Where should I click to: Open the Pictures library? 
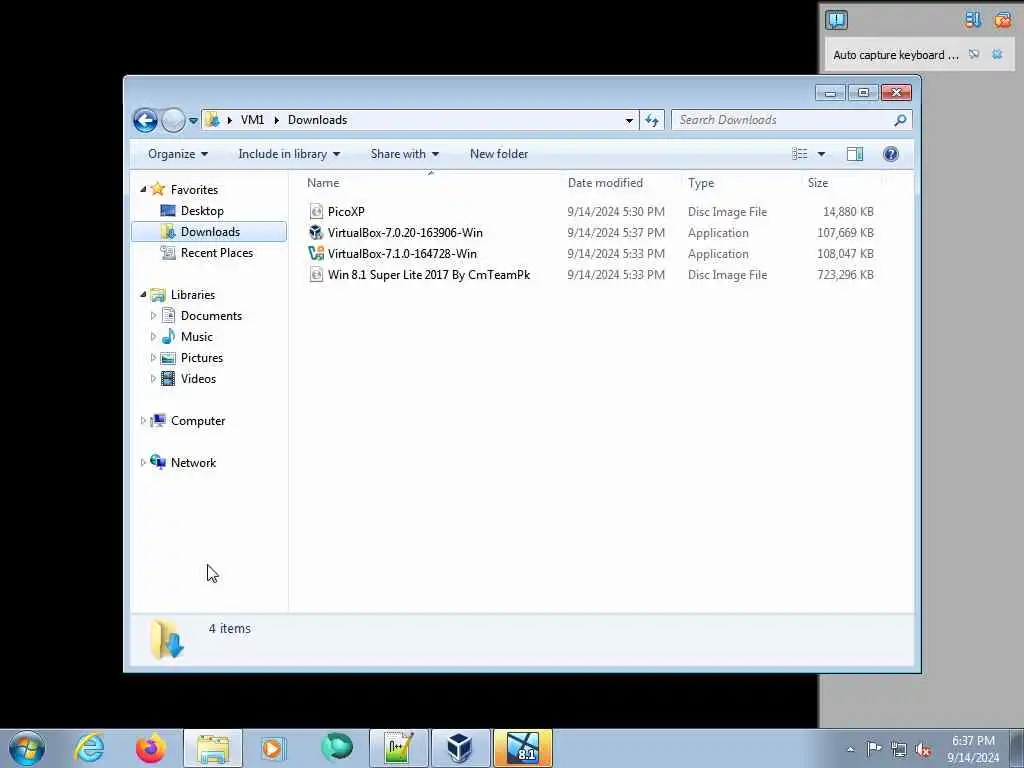[x=202, y=358]
